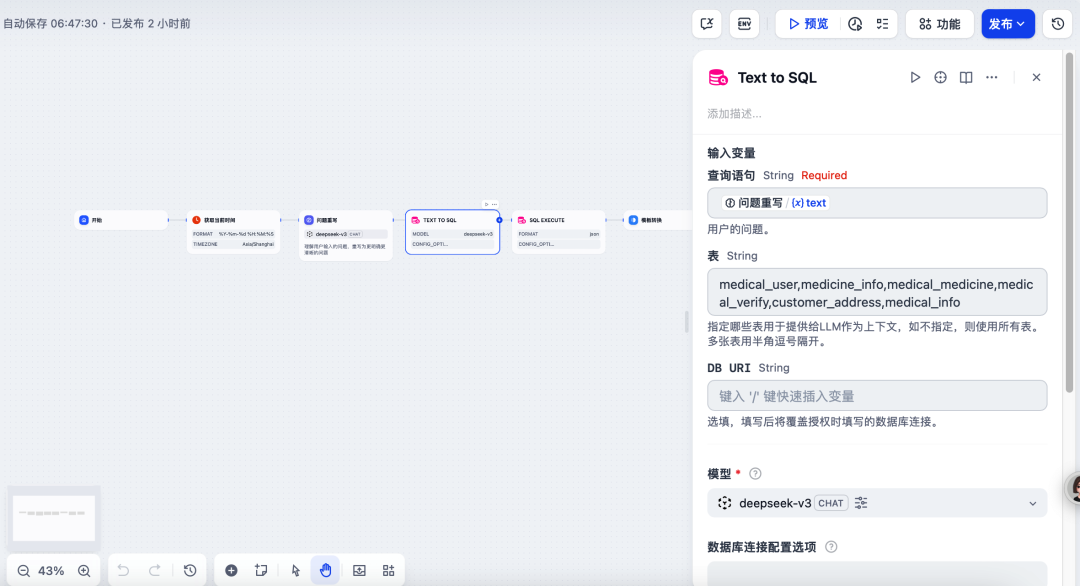Open version history icon right of 发布
This screenshot has width=1080, height=586.
pos(1058,24)
